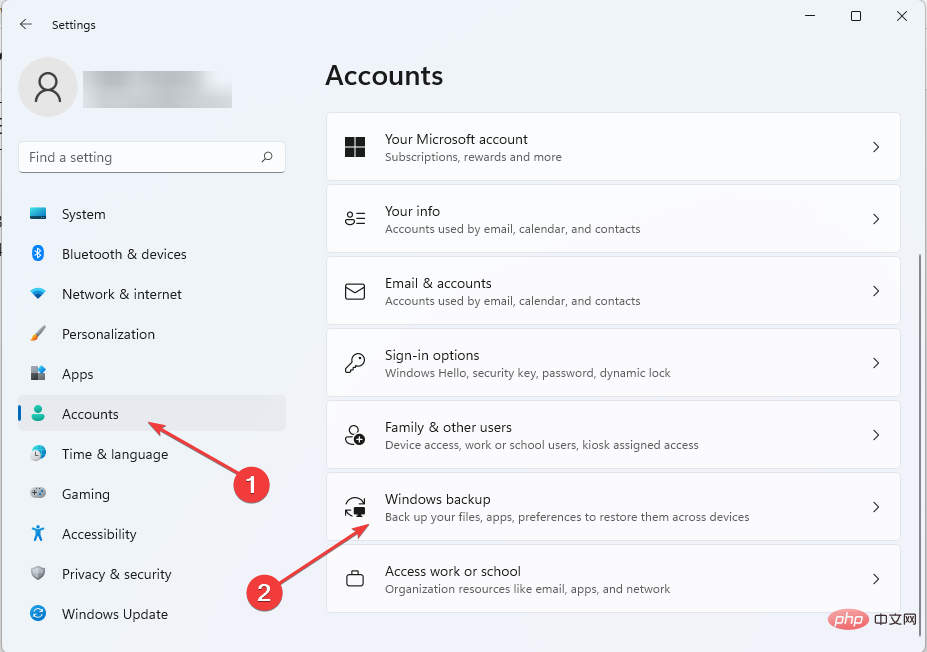
Task: Click the System monitor icon in sidebar
Action: pyautogui.click(x=38, y=214)
